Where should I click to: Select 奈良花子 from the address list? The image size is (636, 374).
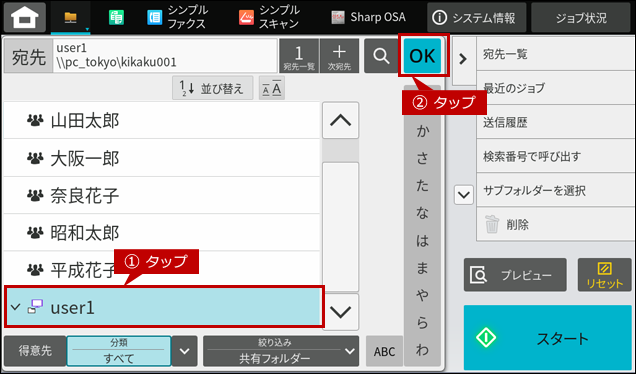pyautogui.click(x=162, y=195)
